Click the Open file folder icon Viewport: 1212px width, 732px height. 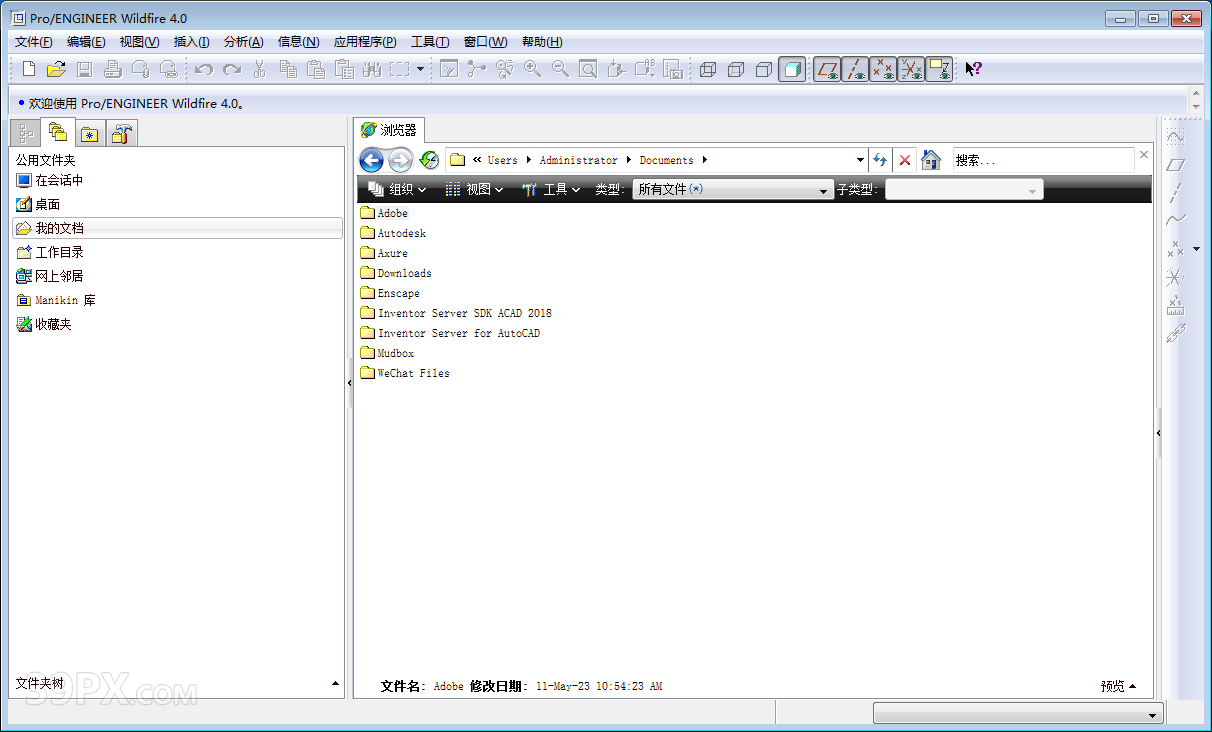click(56, 69)
